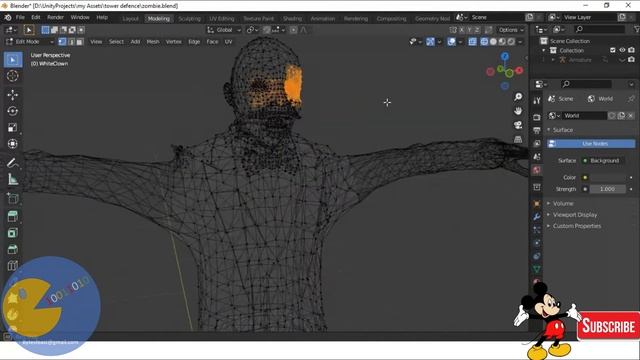Open the Scene properties tab icon
This screenshot has width=640, height=360.
coord(537,157)
